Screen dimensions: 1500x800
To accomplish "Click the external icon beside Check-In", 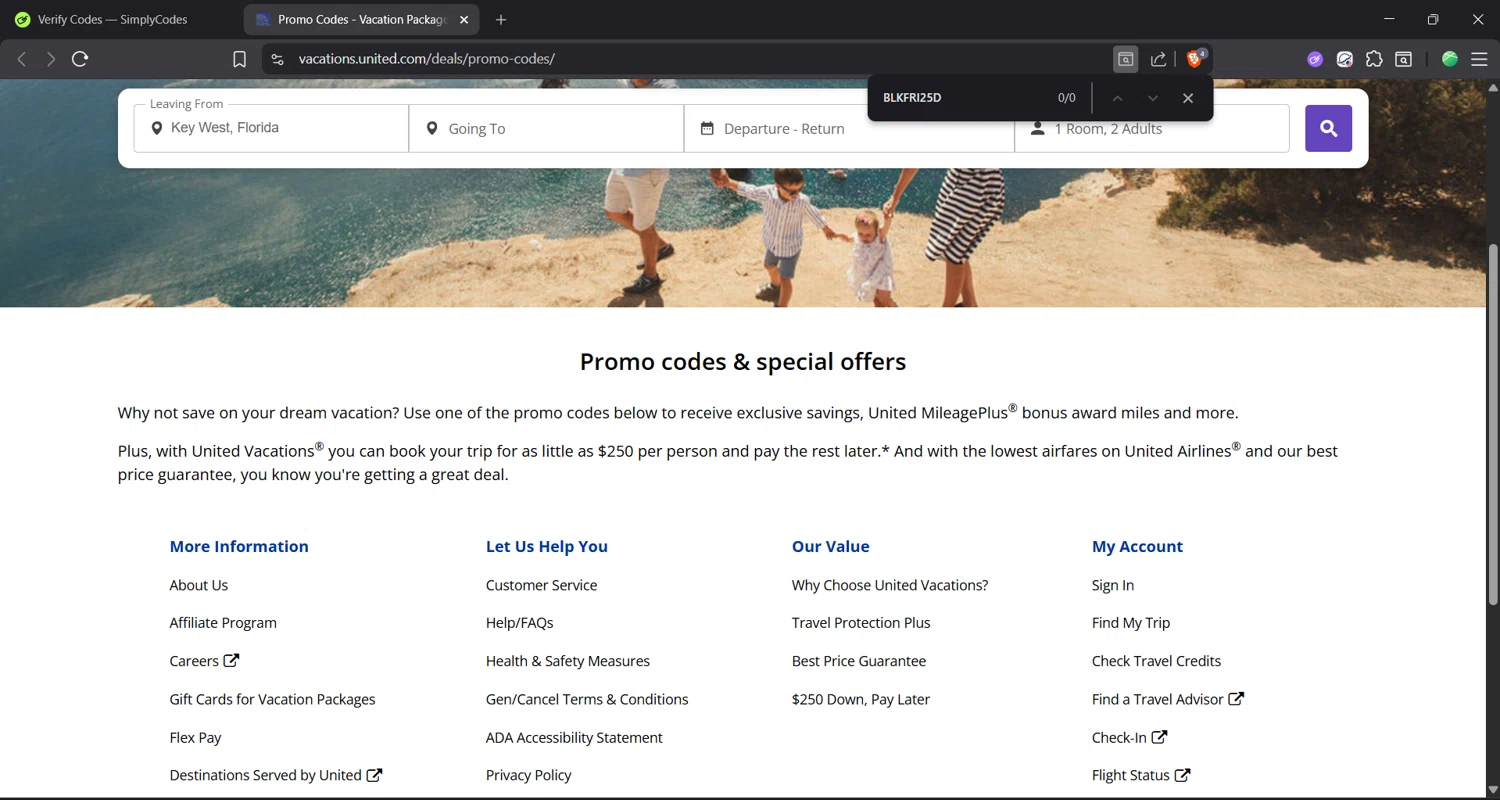I will [1159, 737].
